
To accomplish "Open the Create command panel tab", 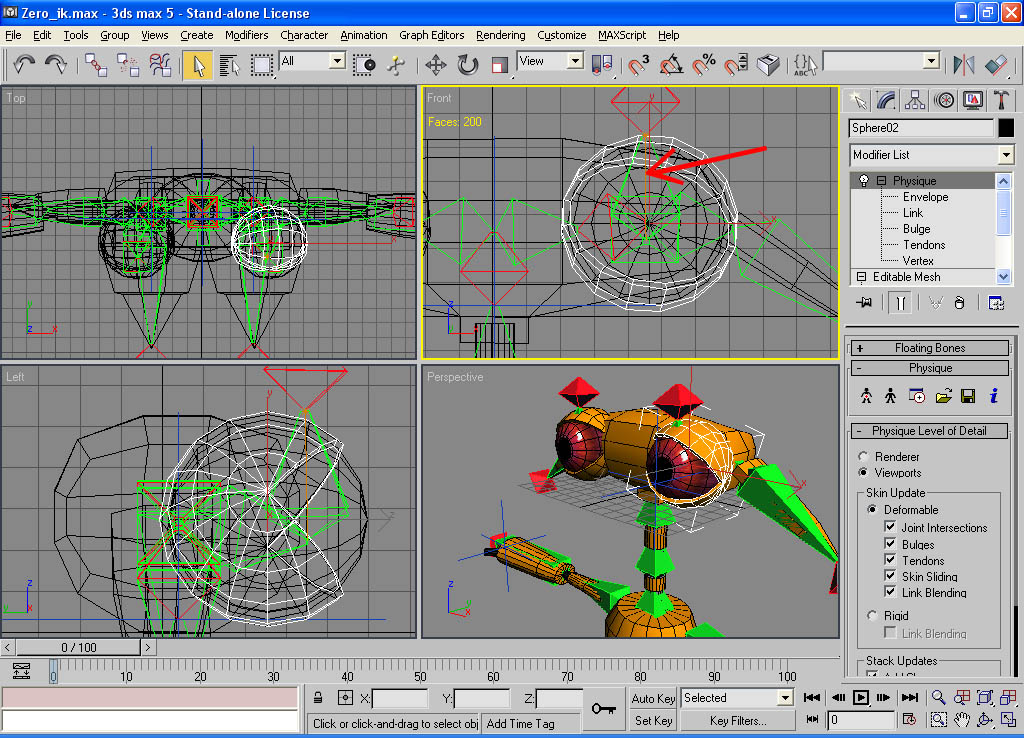I will pos(858,100).
